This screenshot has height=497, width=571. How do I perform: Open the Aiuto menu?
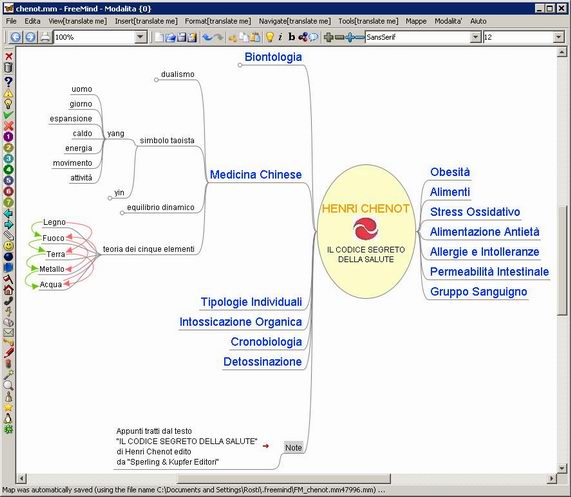coord(478,21)
